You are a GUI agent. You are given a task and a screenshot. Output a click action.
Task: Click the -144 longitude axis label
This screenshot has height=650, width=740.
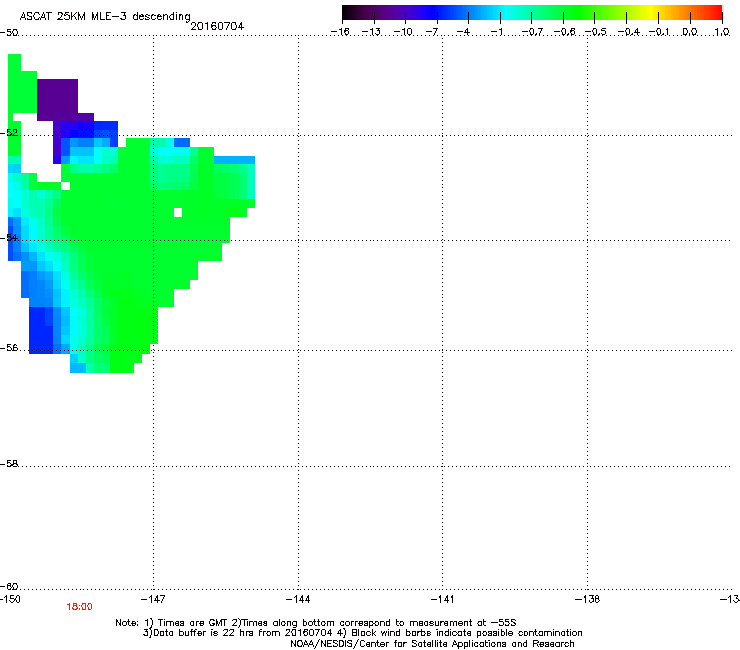coord(298,599)
